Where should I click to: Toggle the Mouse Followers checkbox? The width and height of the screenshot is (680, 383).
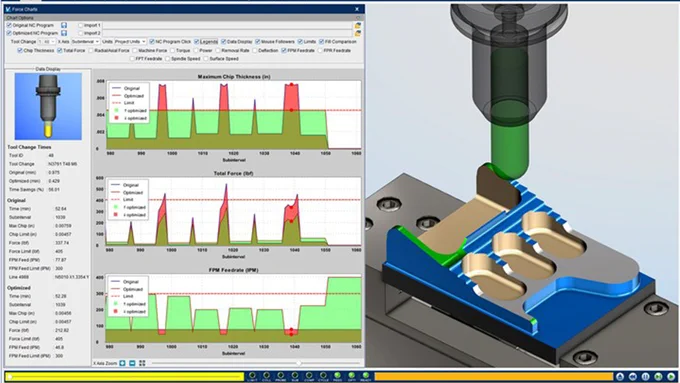tap(258, 42)
